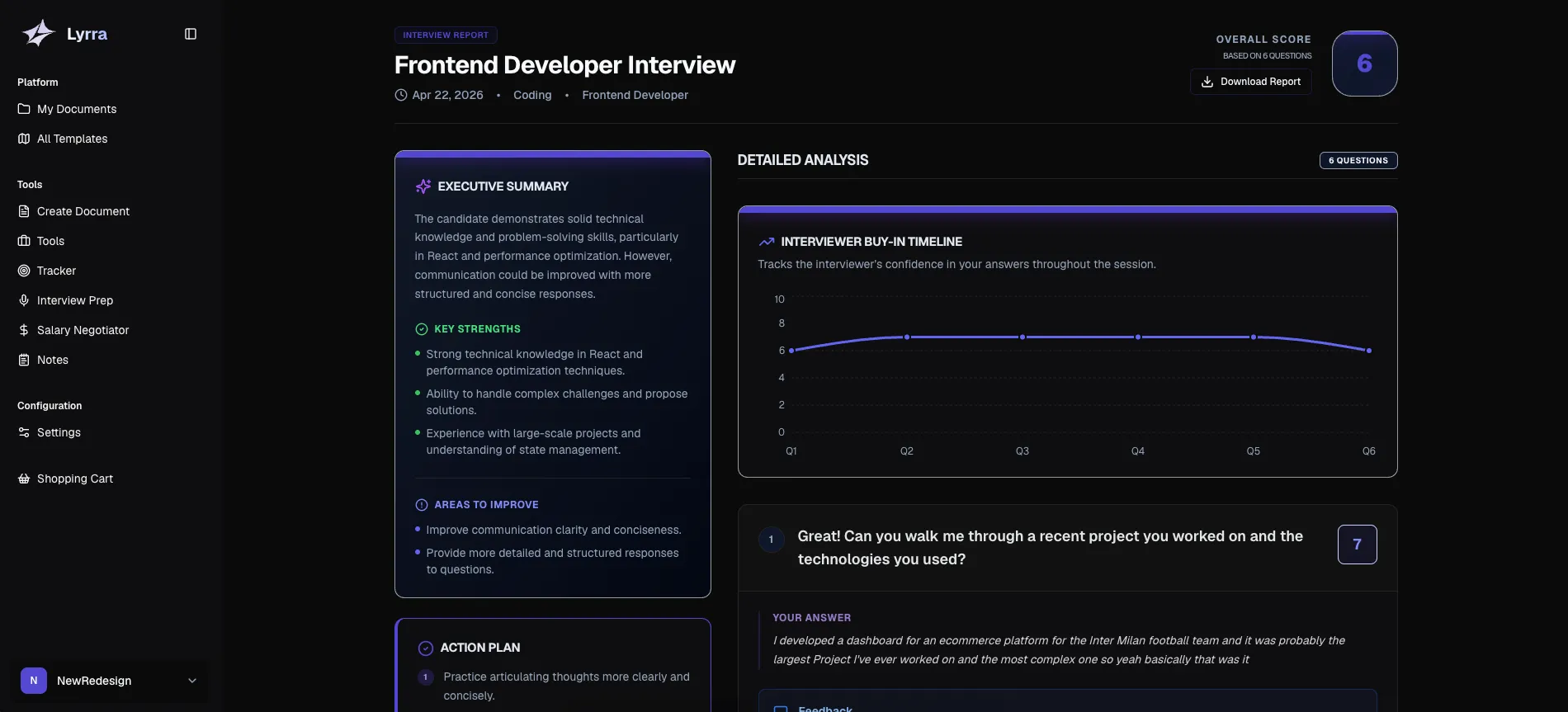Screen dimensions: 1568x712
Task: Click the check circle icon beside Action Plan
Action: tap(426, 648)
